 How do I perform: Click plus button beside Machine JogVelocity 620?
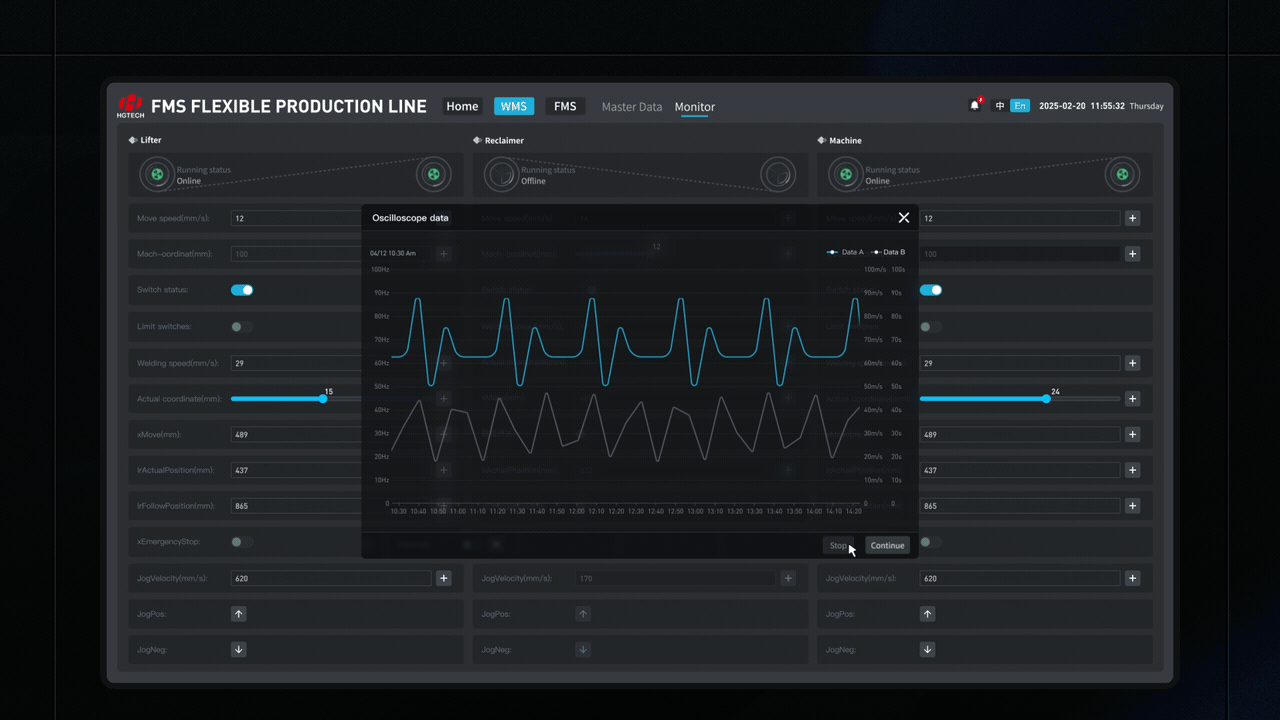[1132, 578]
